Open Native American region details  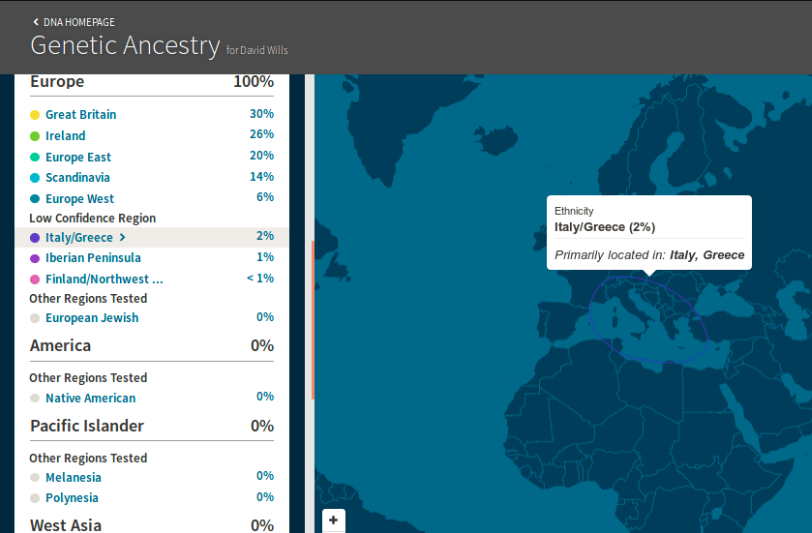click(90, 398)
